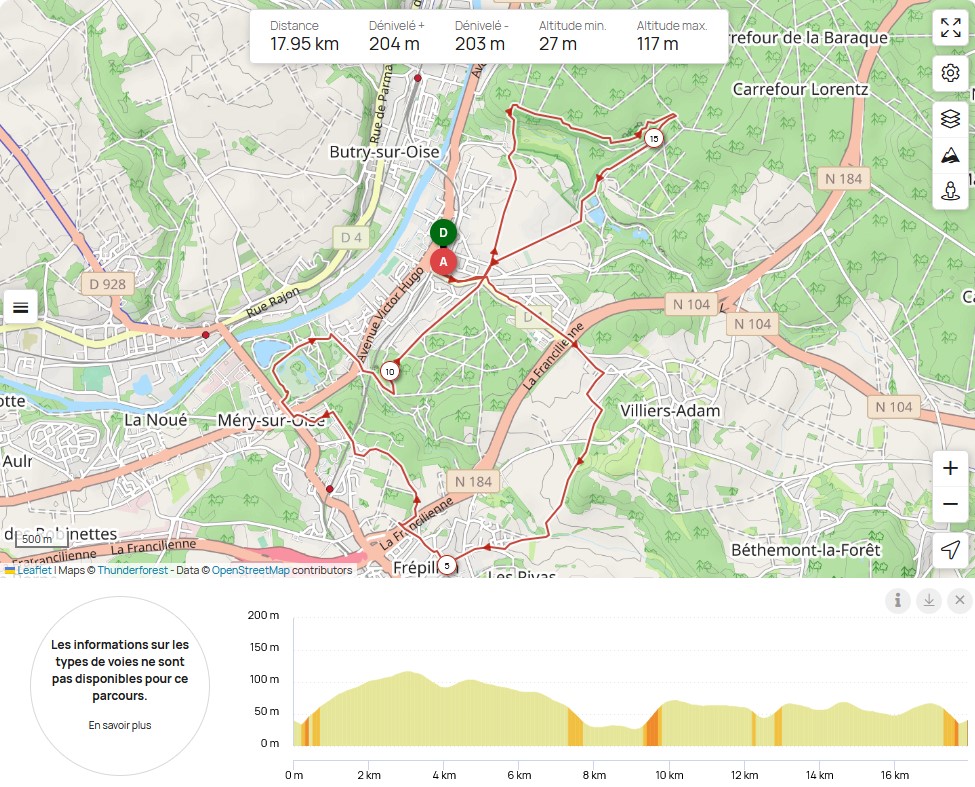Show elevation profile info
Screen dimensions: 975x787
click(x=898, y=600)
